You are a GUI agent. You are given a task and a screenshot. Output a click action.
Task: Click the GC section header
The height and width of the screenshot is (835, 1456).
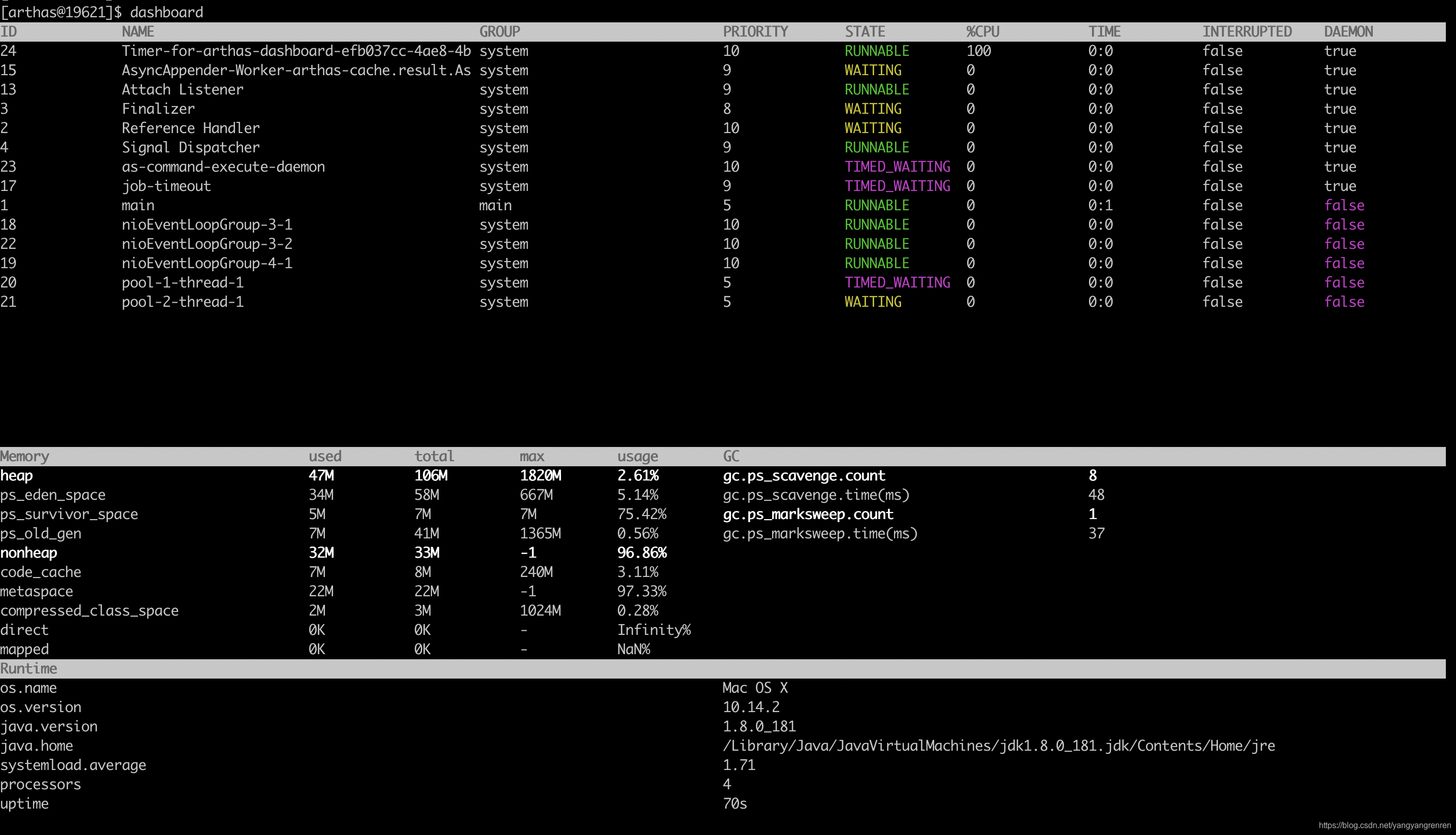(731, 457)
